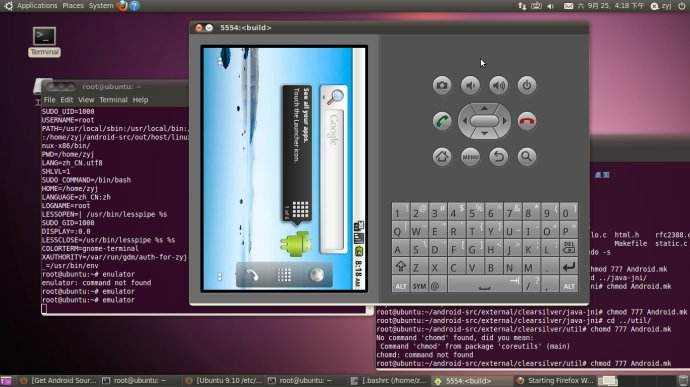This screenshot has height=387, width=690.
Task: Click the SYM key on emulator keyboard
Action: pyautogui.click(x=419, y=285)
